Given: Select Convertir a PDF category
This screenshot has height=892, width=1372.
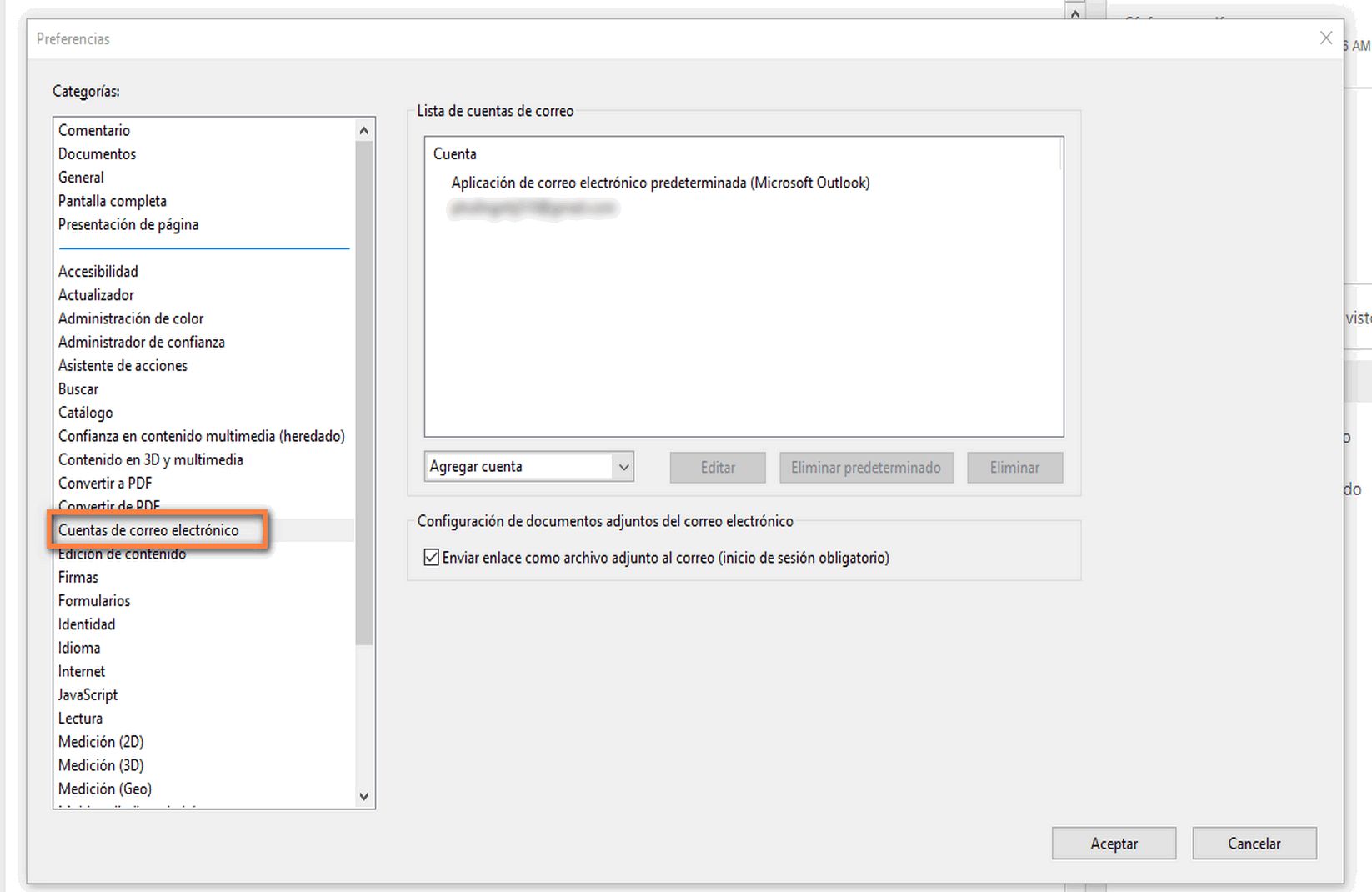Looking at the screenshot, I should (x=105, y=483).
